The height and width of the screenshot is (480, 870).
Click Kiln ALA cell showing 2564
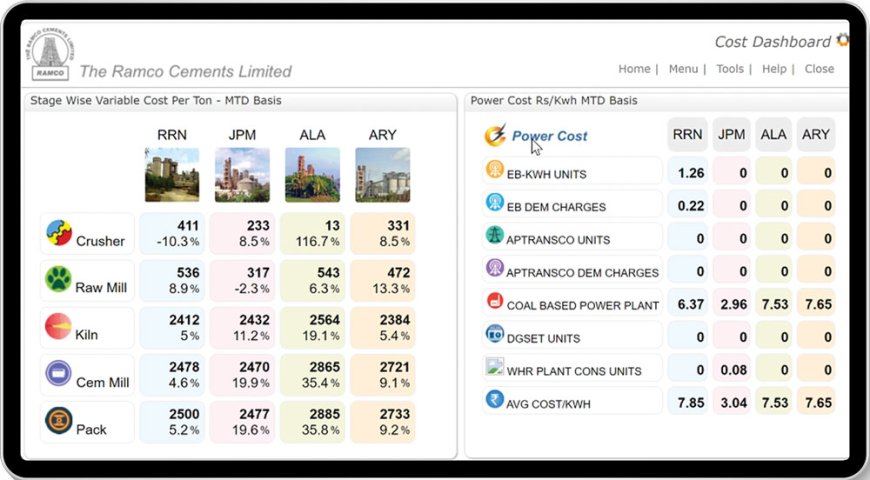312,327
